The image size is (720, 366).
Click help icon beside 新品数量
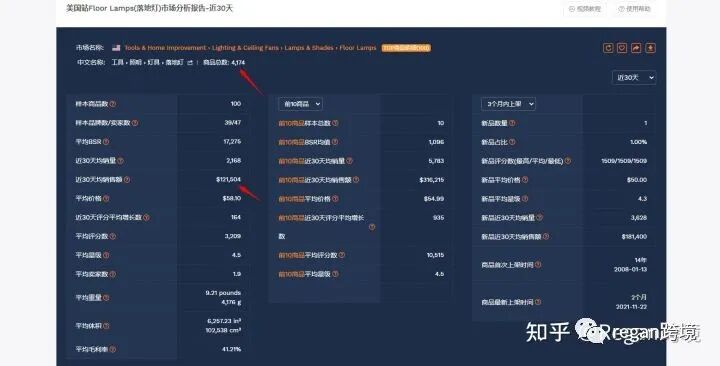coord(512,123)
